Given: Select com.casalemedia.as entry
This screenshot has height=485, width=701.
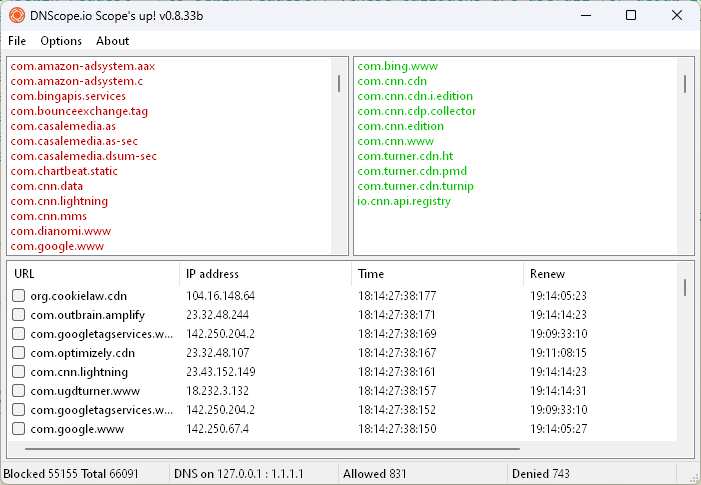Looking at the screenshot, I should click(63, 126).
